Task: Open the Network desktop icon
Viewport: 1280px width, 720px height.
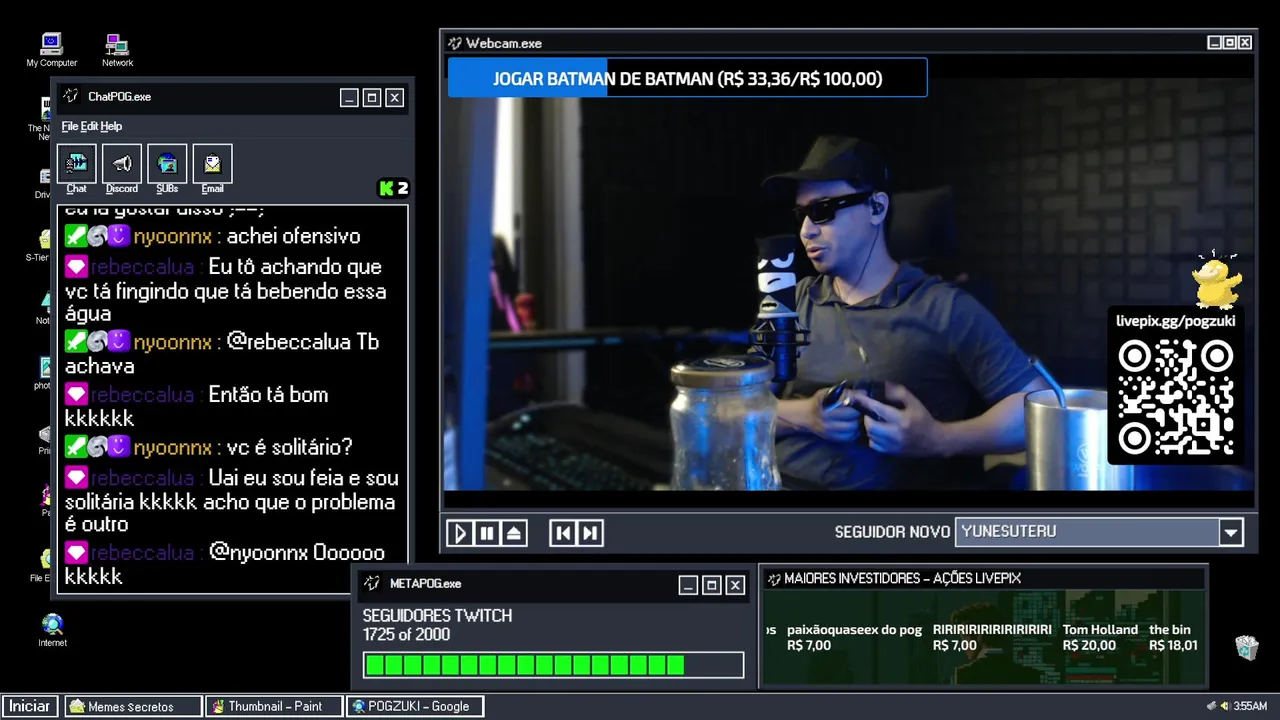Action: pyautogui.click(x=117, y=50)
